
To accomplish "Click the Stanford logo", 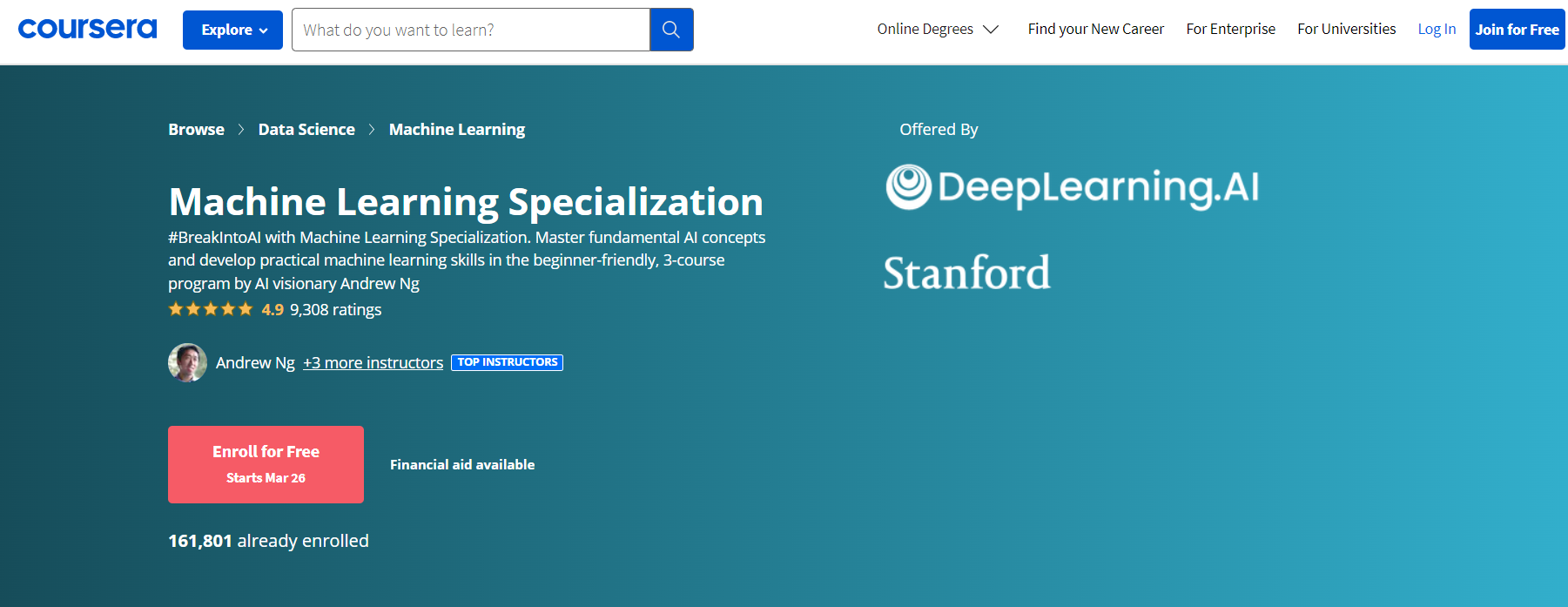I will [966, 273].
